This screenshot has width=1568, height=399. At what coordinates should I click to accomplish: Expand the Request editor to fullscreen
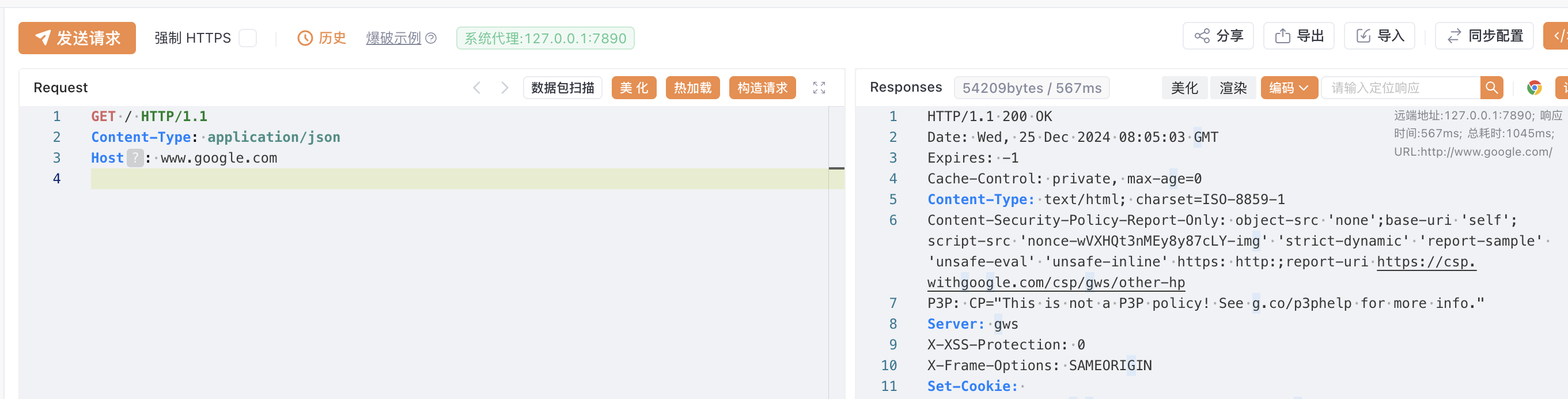pos(819,88)
